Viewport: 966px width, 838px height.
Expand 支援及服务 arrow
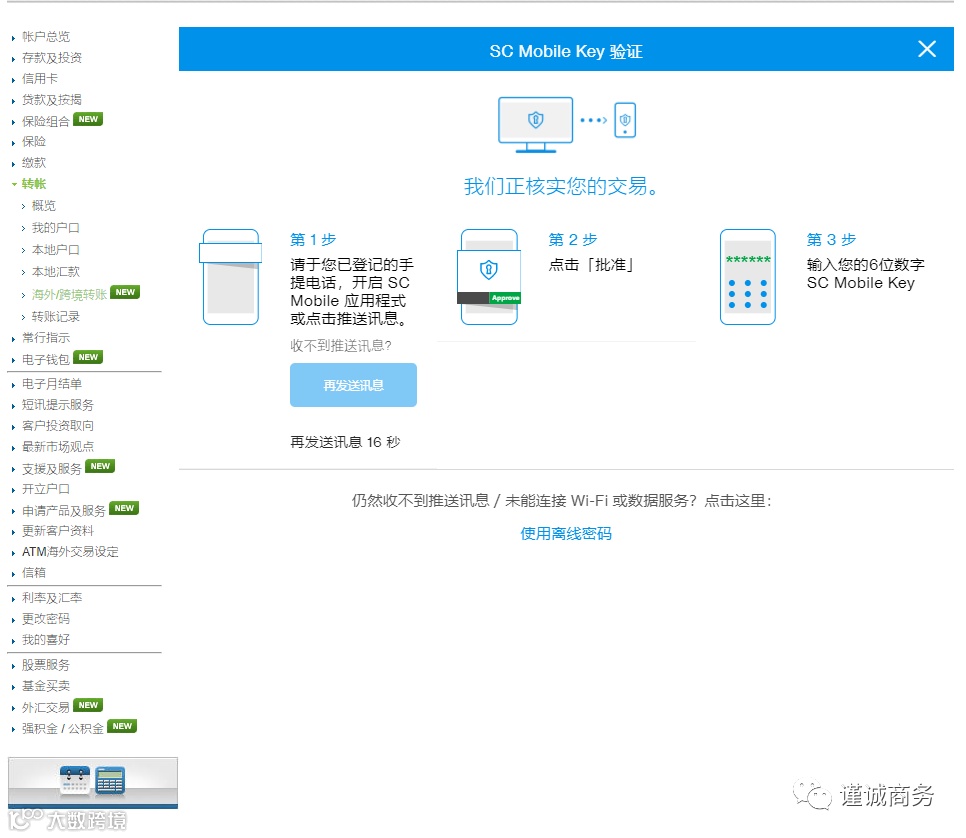click(14, 470)
